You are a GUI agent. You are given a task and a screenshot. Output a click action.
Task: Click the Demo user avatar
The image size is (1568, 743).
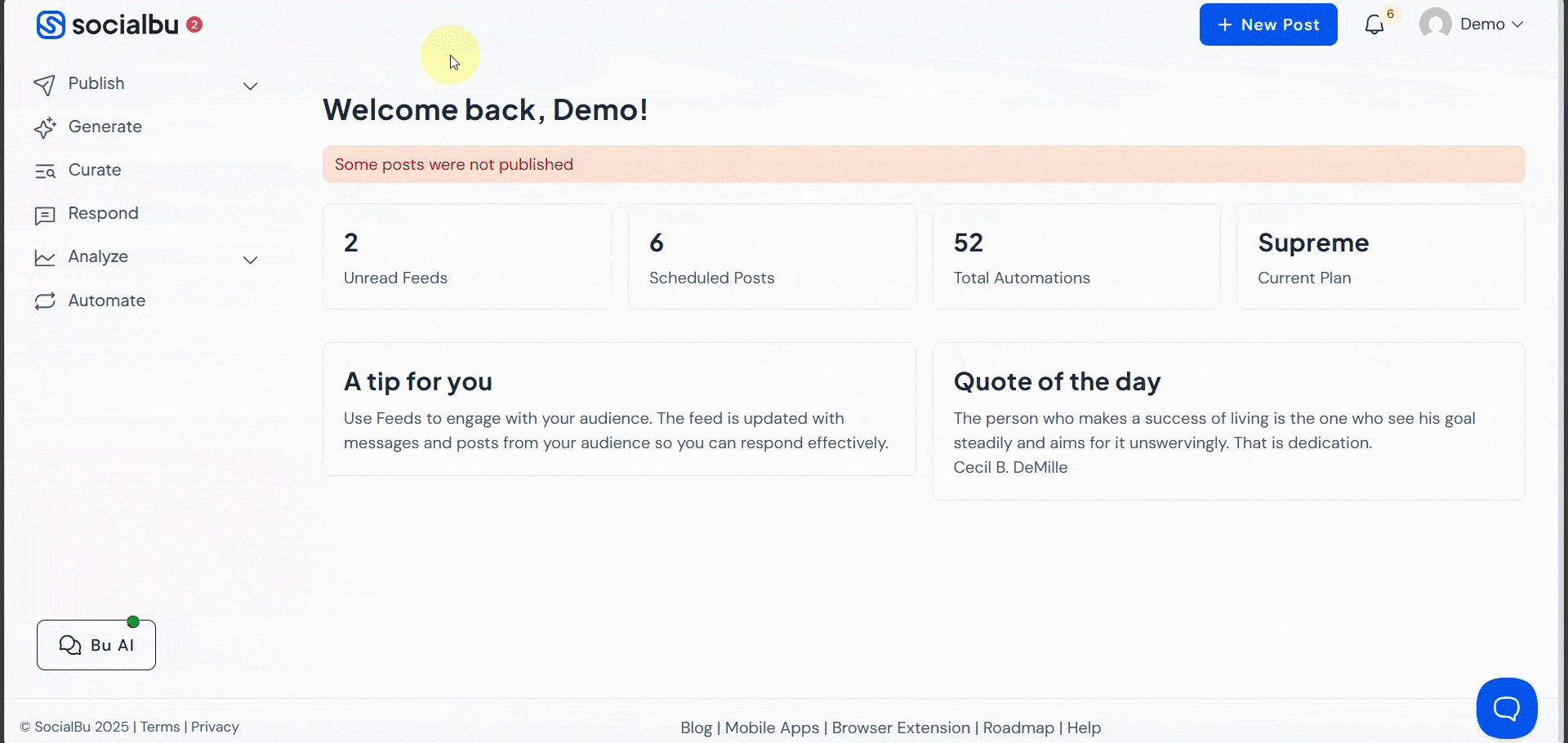(1435, 24)
